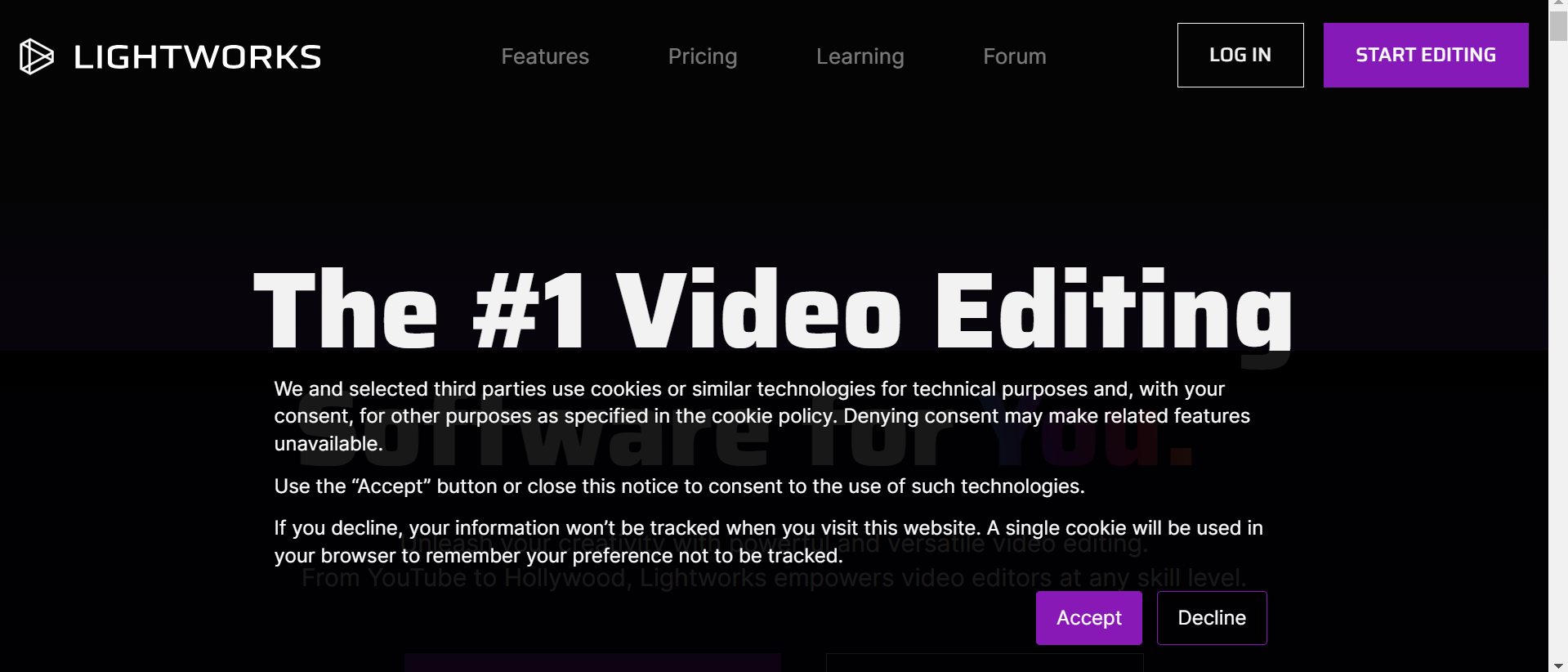The image size is (1568, 672).
Task: Go to the Learning section
Action: click(x=860, y=56)
